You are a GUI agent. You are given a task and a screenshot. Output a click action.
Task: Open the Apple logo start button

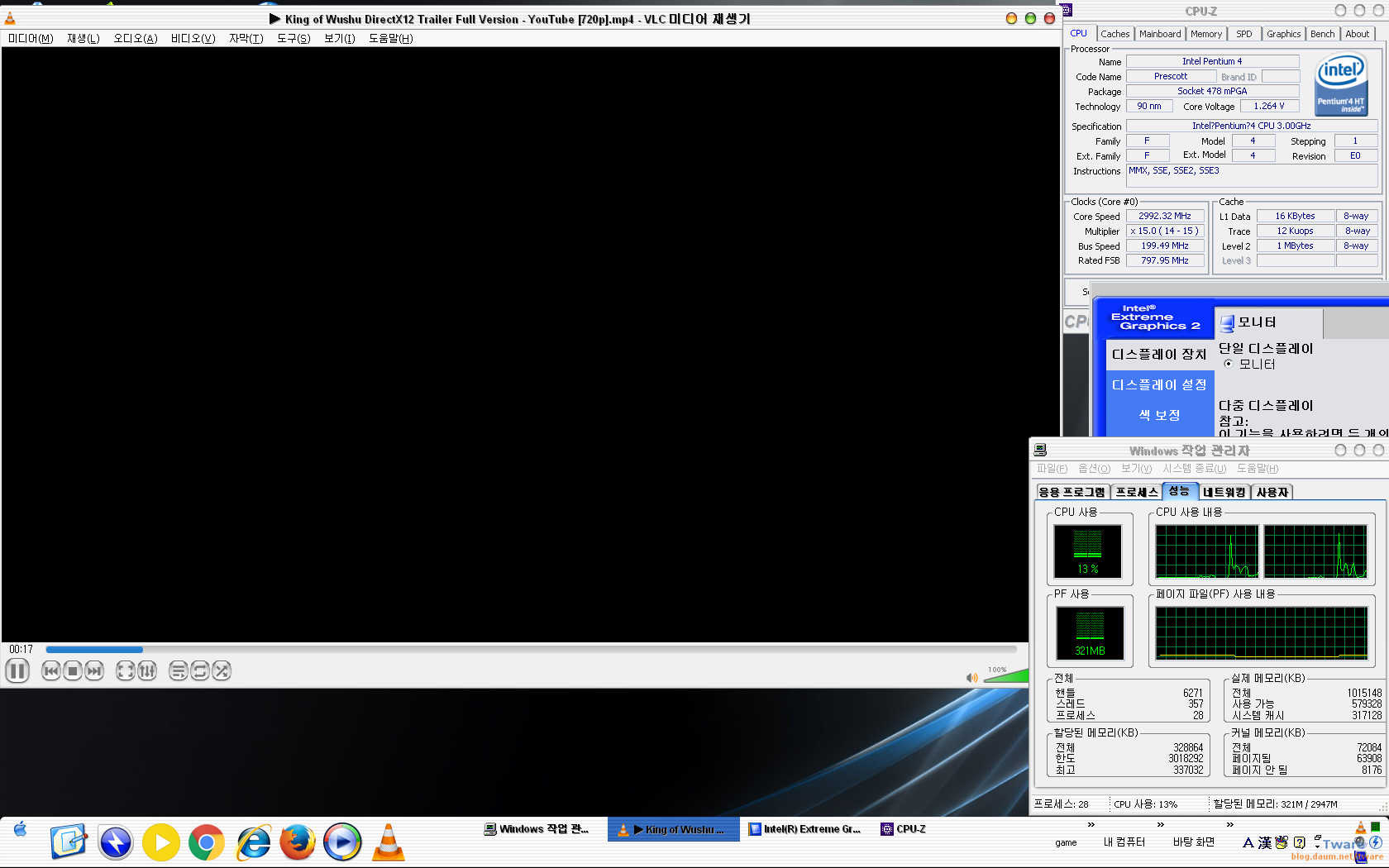21,829
